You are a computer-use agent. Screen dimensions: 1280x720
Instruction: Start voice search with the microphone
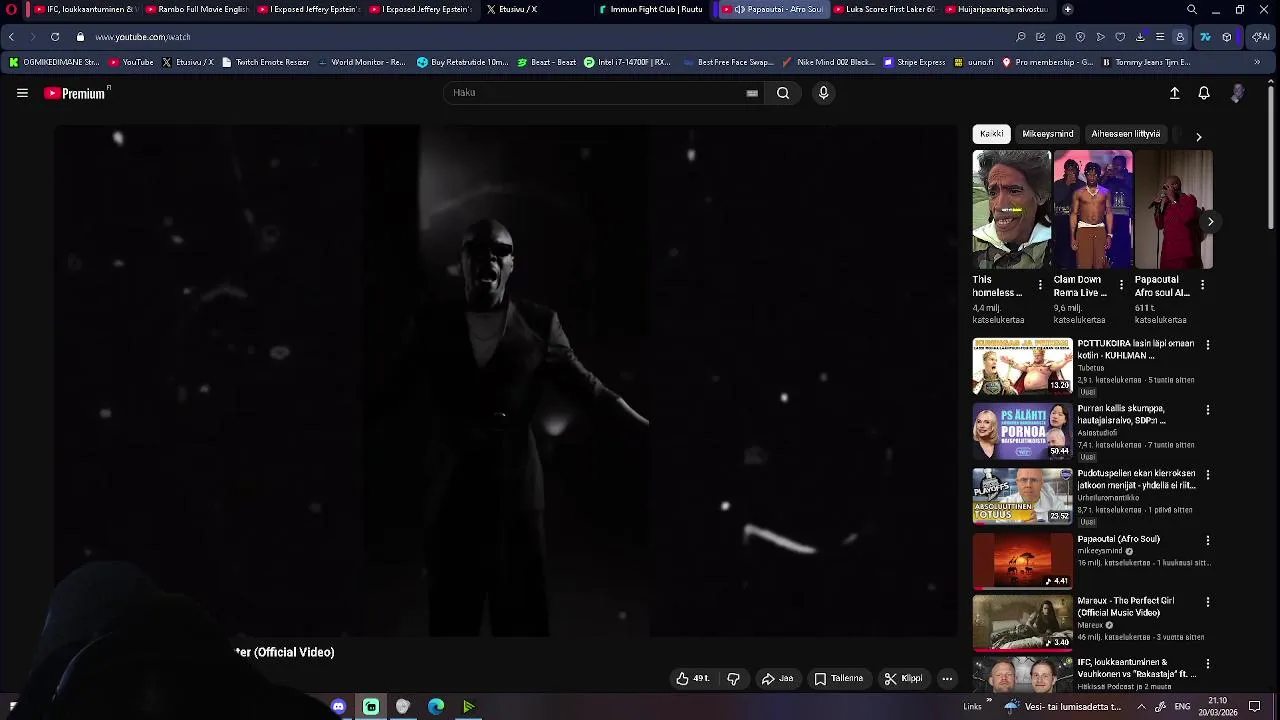(823, 93)
